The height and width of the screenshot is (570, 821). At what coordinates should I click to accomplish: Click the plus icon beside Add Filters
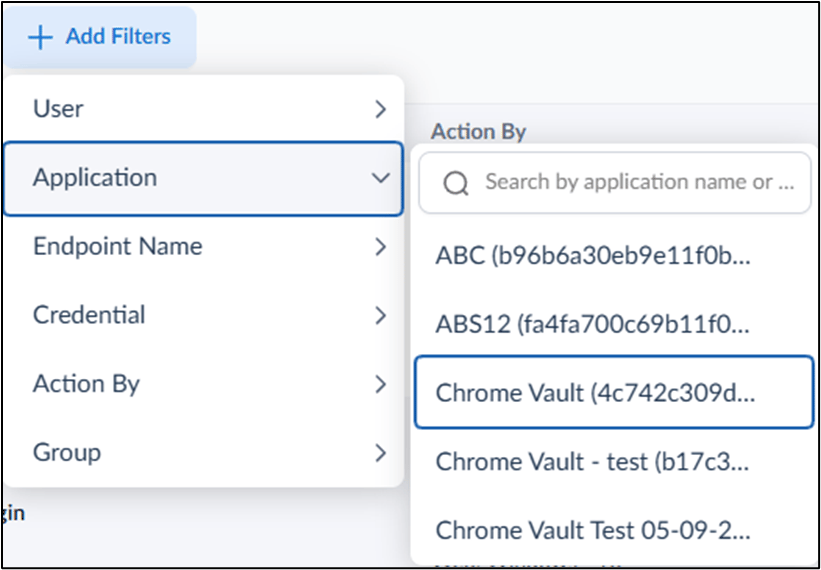(40, 38)
